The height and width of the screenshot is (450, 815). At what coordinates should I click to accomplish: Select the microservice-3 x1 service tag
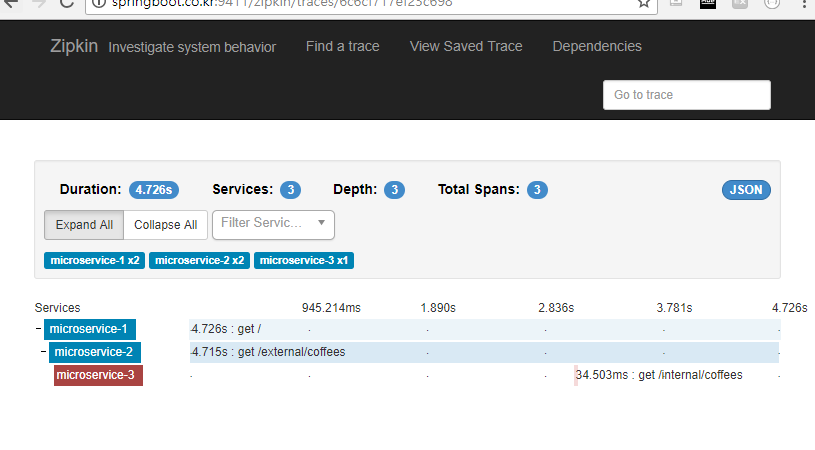click(x=304, y=260)
